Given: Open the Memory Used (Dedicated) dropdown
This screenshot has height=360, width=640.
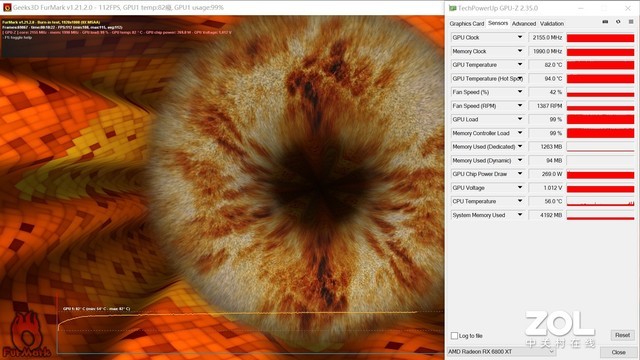Looking at the screenshot, I should pos(520,147).
